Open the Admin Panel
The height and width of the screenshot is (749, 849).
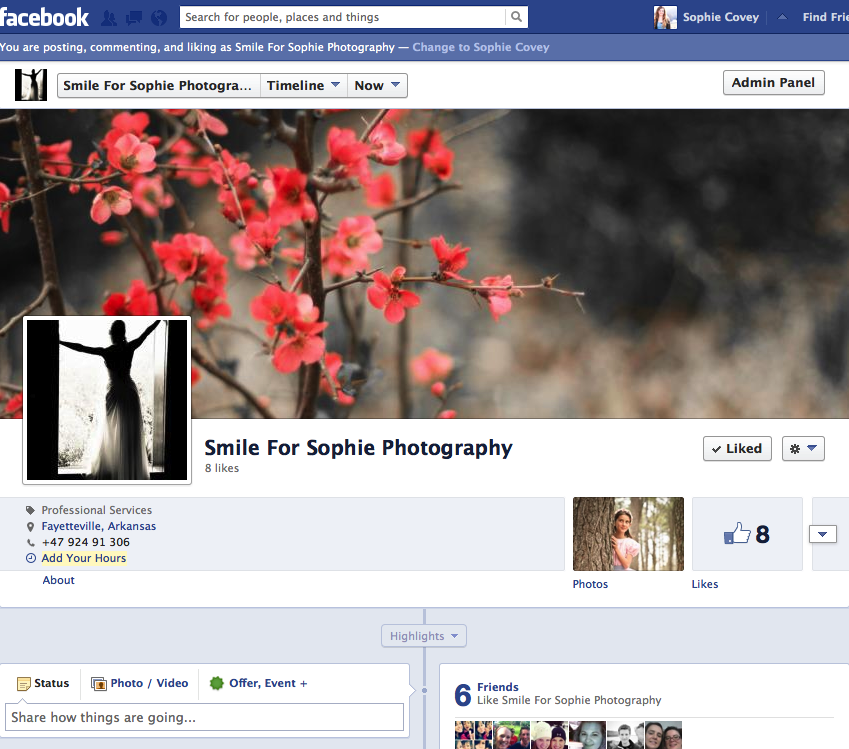tap(774, 82)
